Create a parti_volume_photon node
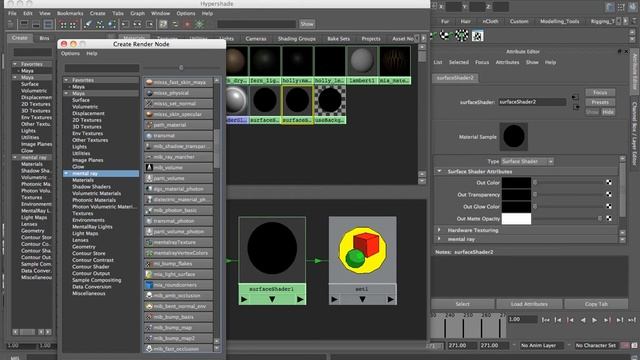This screenshot has width=640, height=360. tap(178, 231)
